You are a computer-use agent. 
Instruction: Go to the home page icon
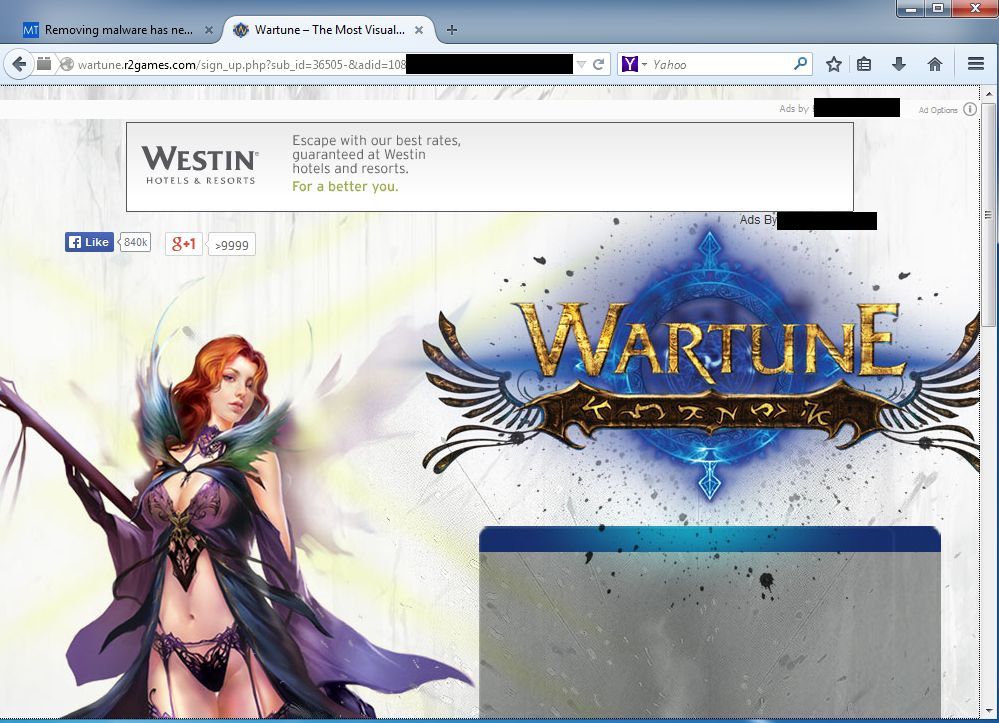935,64
